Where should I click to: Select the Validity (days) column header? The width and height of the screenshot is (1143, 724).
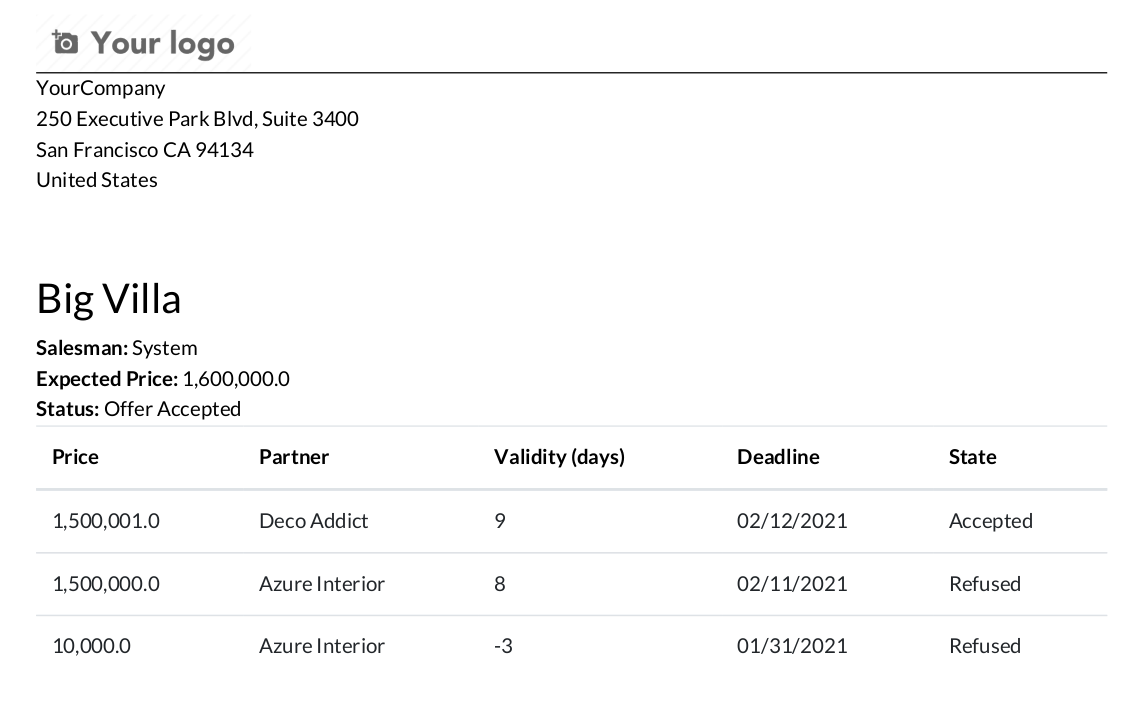(559, 456)
